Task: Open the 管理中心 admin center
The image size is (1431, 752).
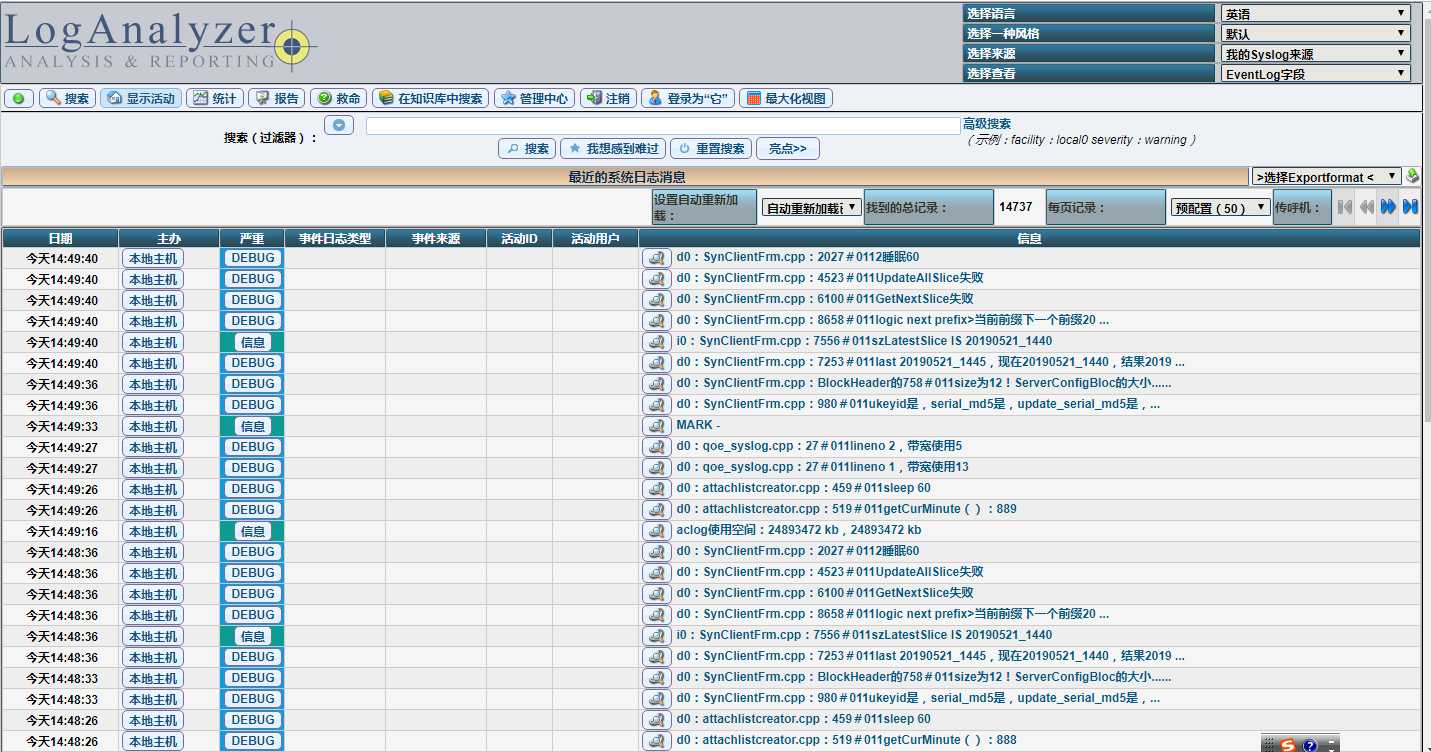Action: 535,98
